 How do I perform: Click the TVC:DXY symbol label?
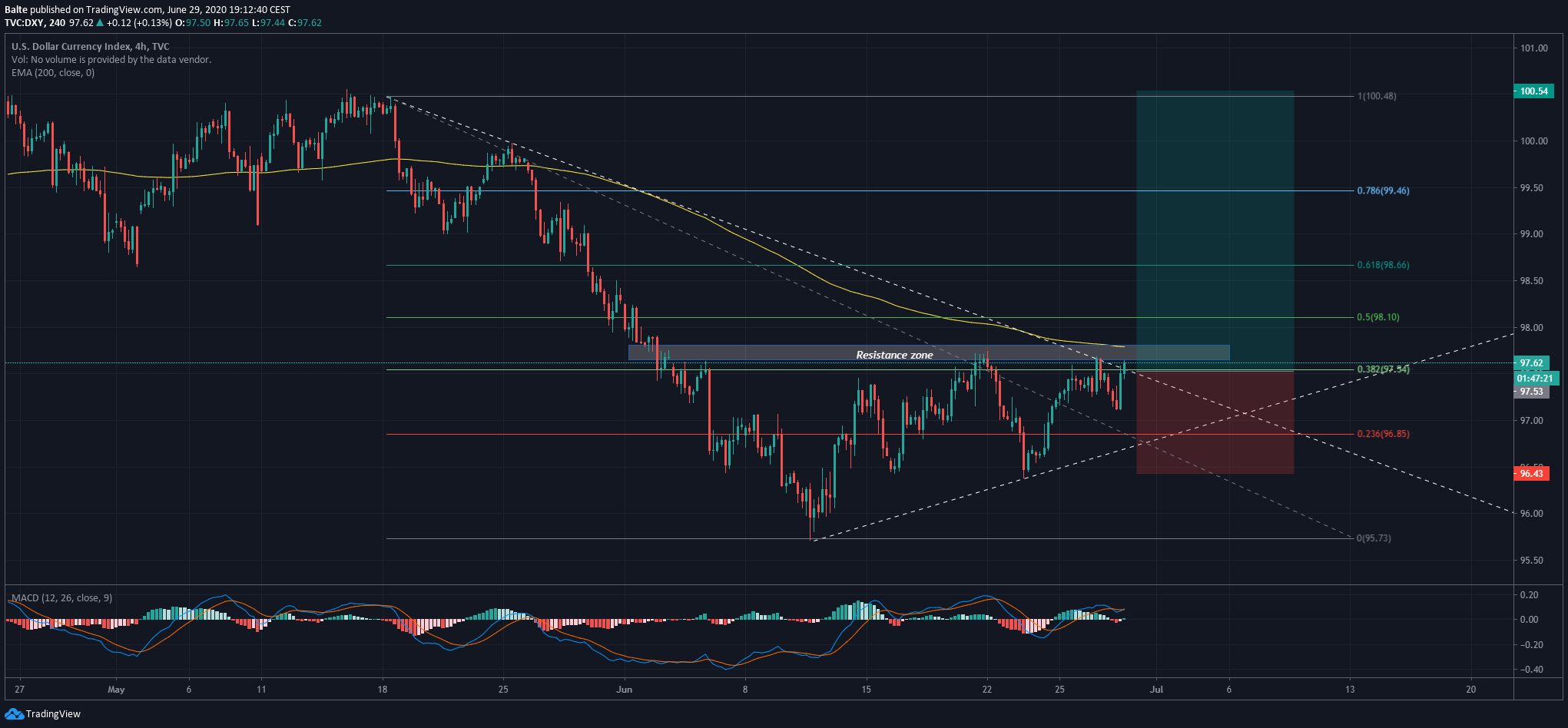point(25,23)
